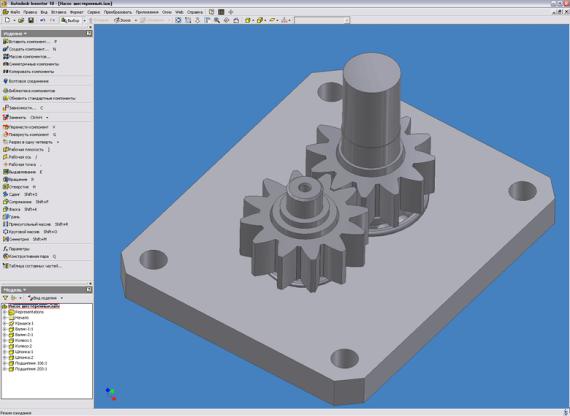
Task: Open the Вставка menu
Action: pos(59,12)
